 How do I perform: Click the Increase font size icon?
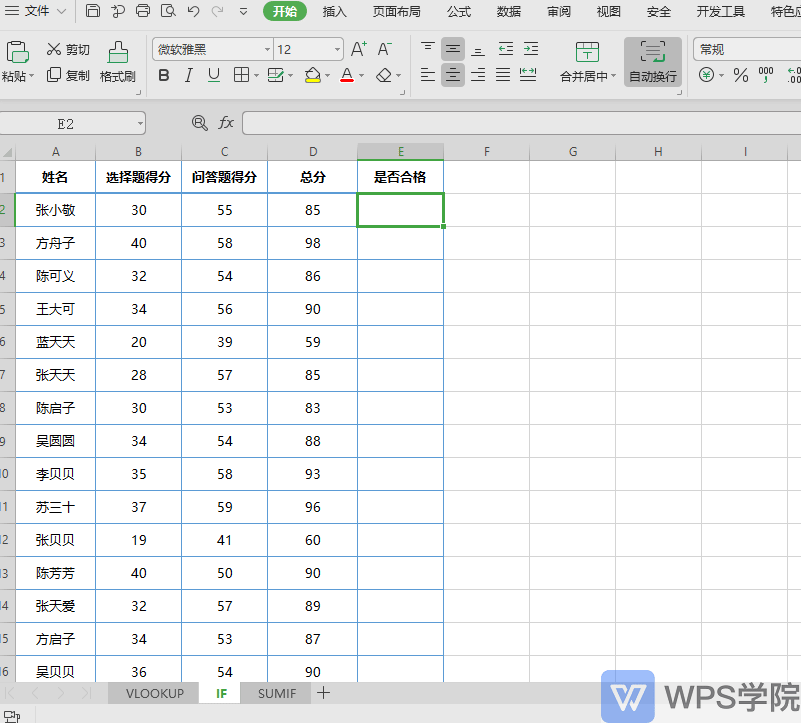359,49
